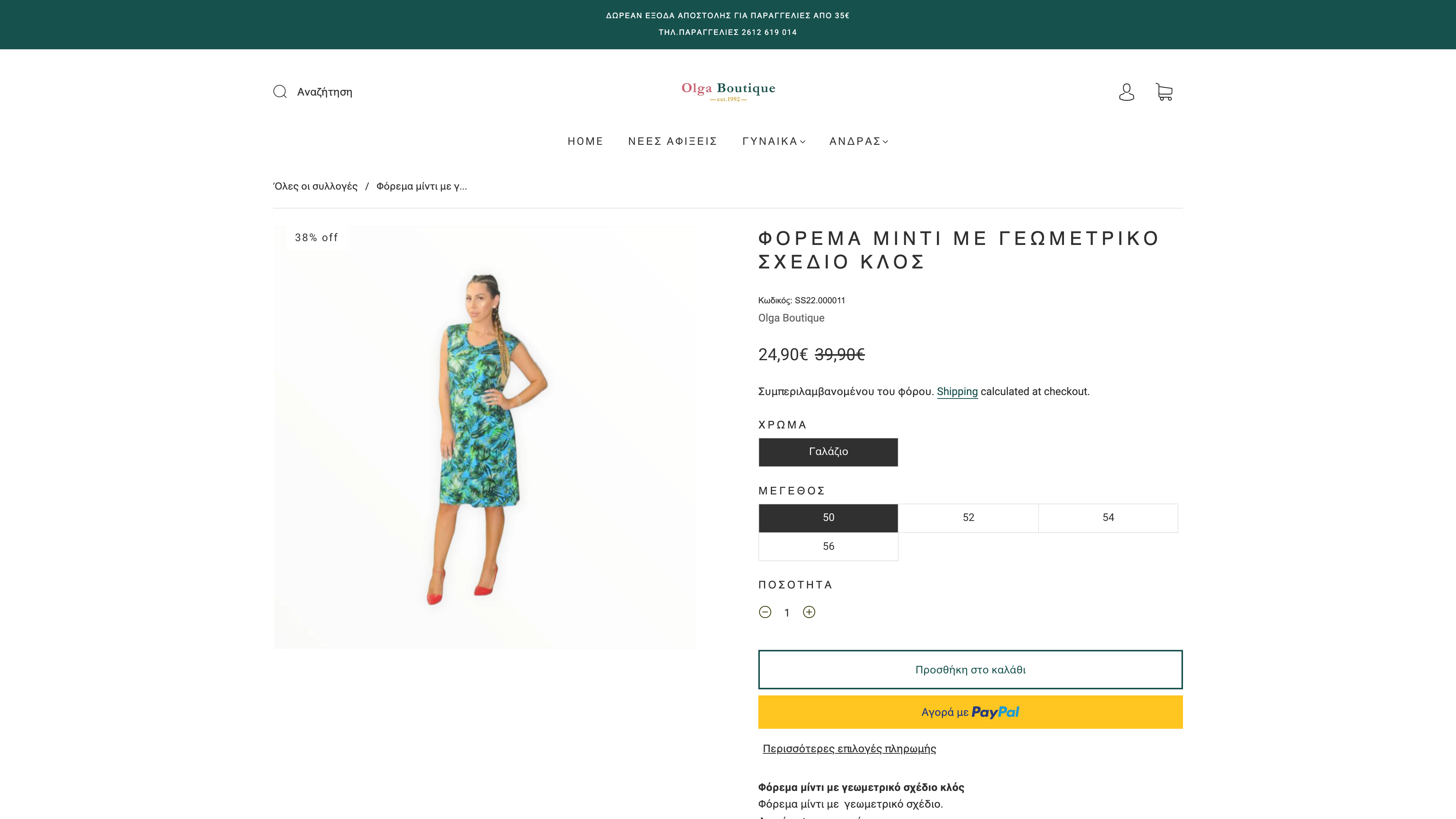Increase quantity with the plus icon
Image resolution: width=1456 pixels, height=819 pixels.
click(x=809, y=612)
